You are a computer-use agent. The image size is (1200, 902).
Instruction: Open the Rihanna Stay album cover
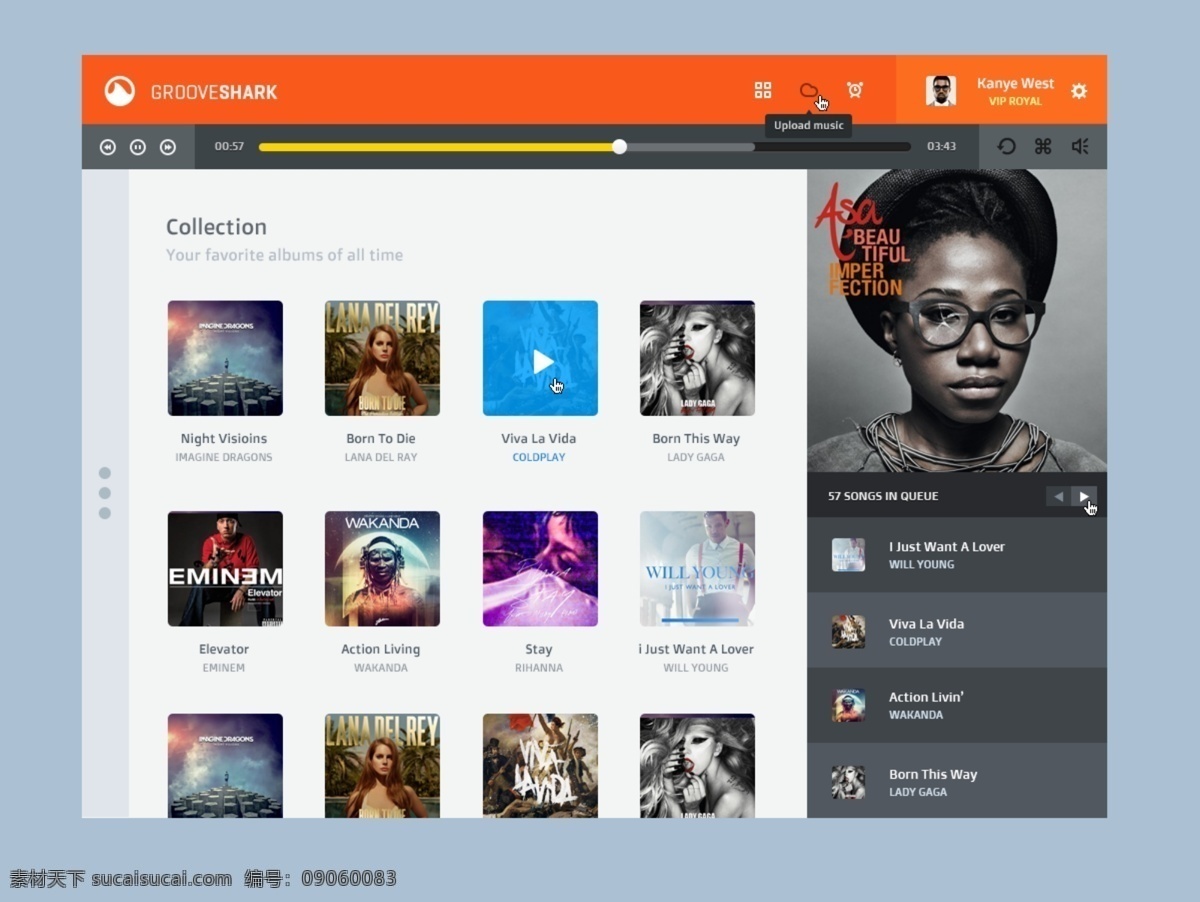[x=540, y=569]
